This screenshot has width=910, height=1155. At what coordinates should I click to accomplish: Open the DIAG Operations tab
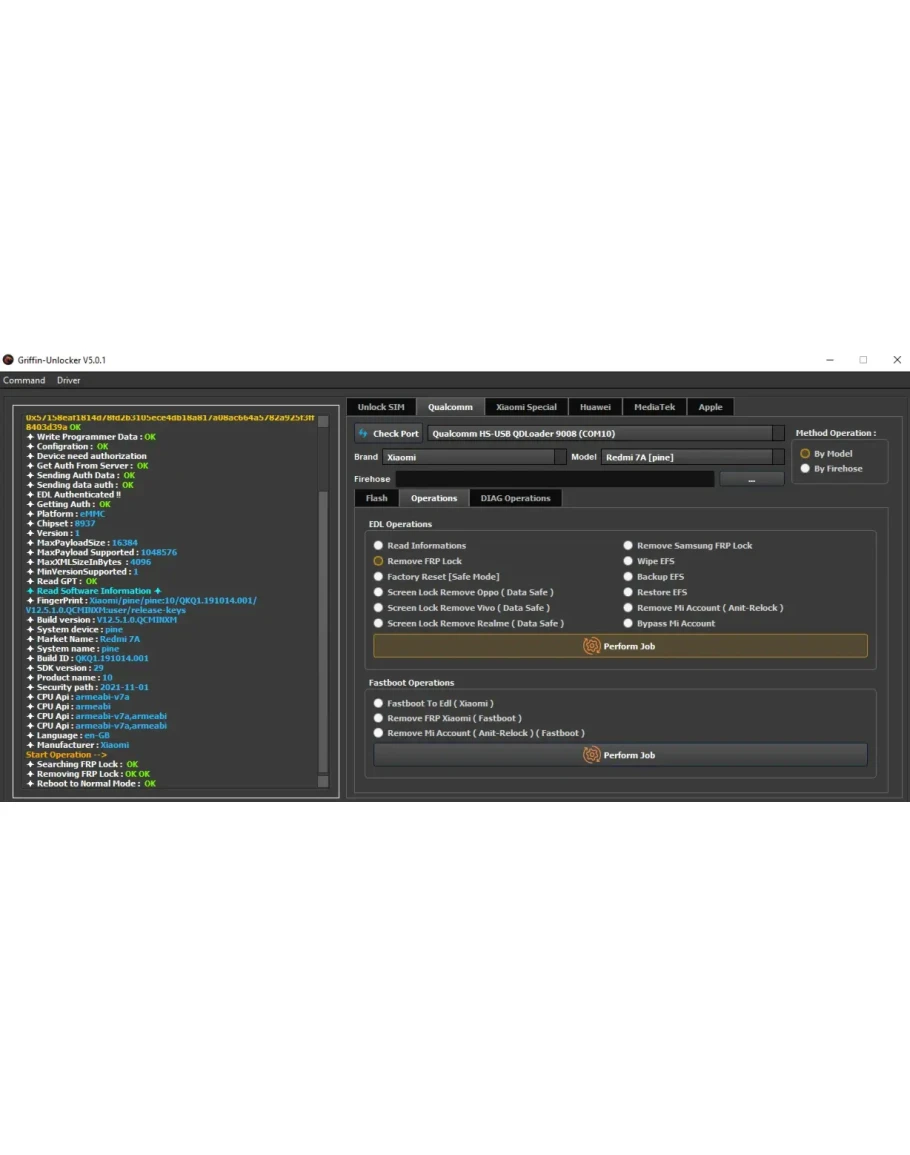coord(515,498)
